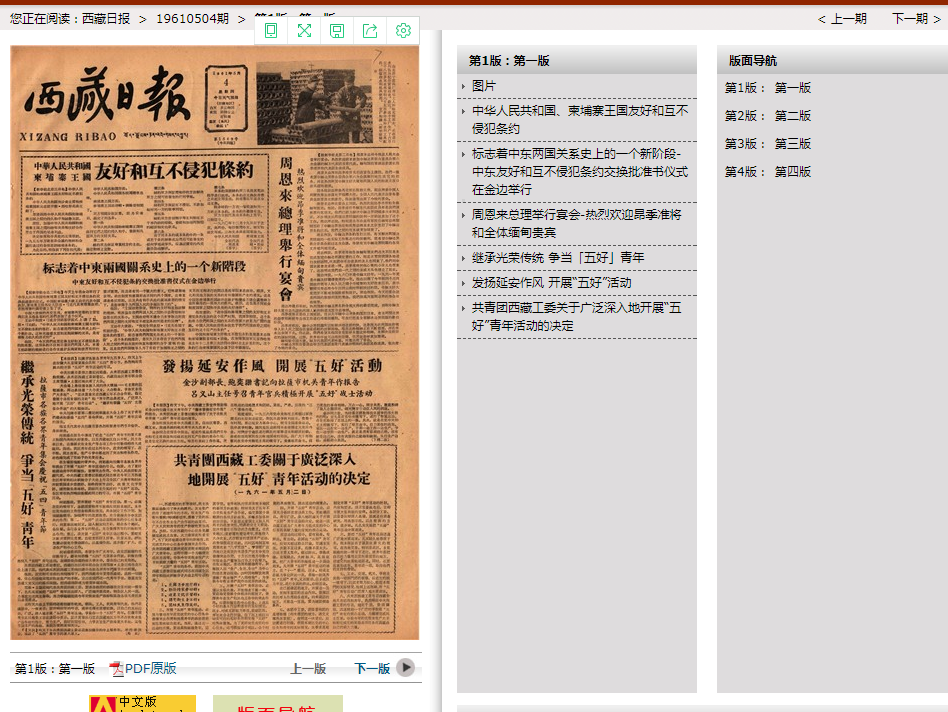
Task: Click the round play arrow icon
Action: (406, 667)
